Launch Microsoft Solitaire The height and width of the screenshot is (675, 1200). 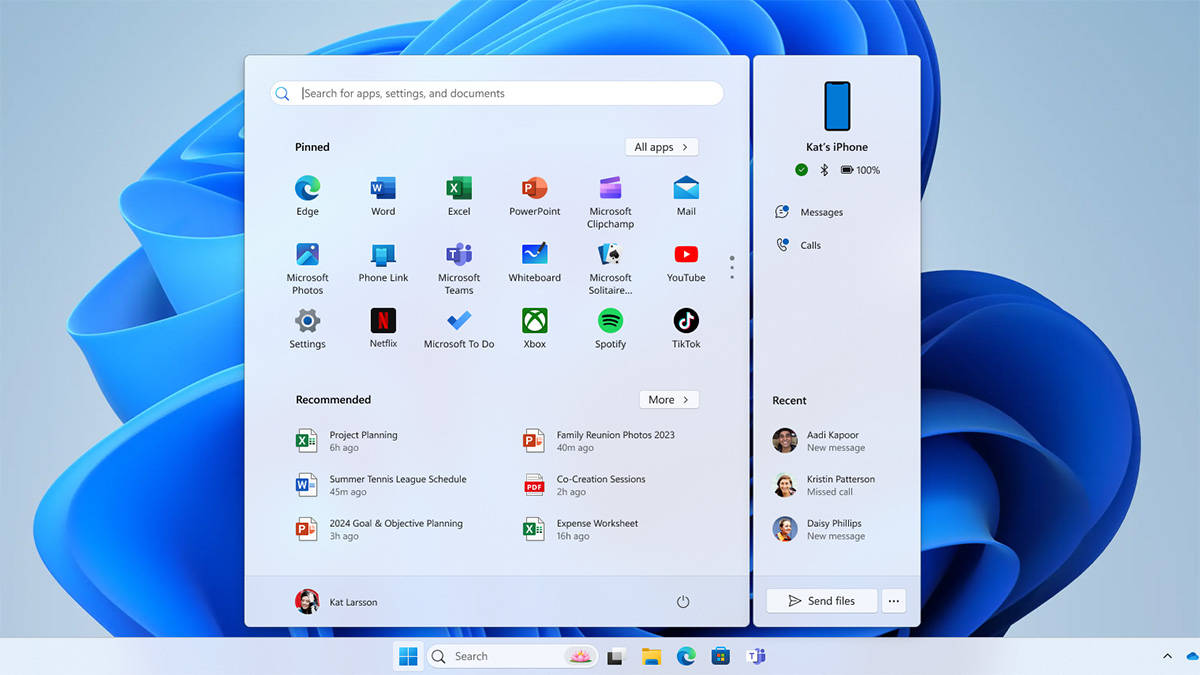610,267
